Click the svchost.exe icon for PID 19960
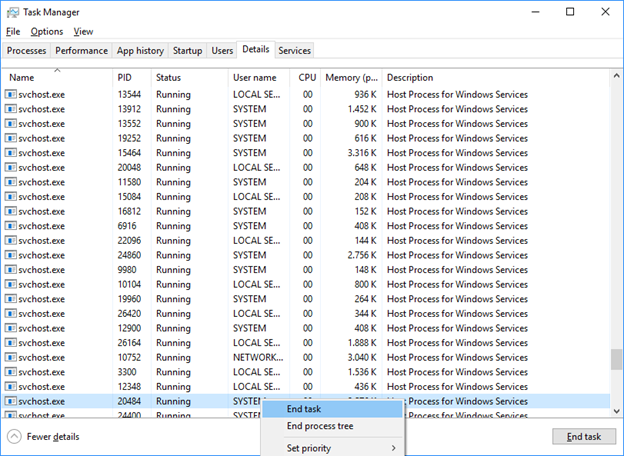The width and height of the screenshot is (624, 456). pos(10,299)
